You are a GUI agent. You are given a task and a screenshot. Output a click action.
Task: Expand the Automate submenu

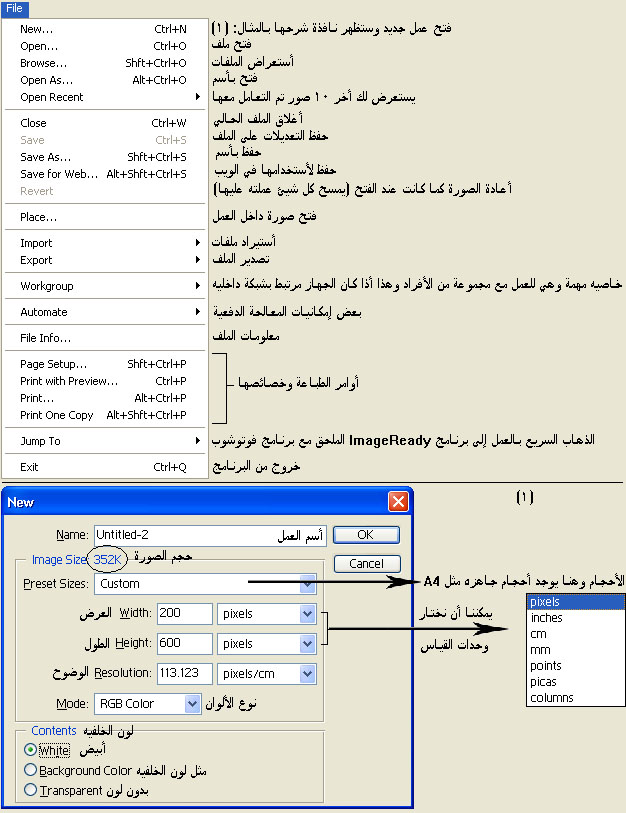[x=104, y=312]
